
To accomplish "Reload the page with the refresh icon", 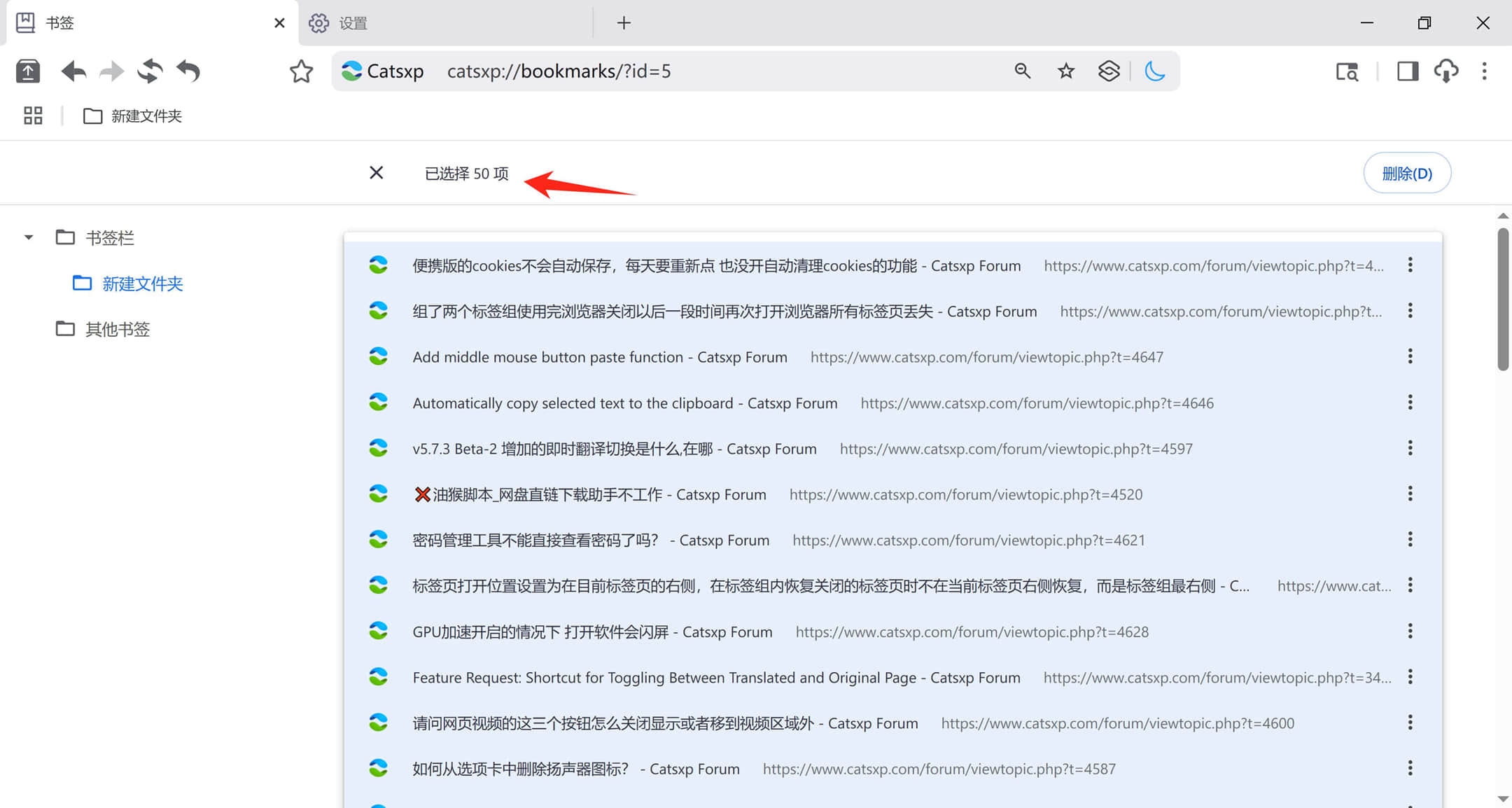I will point(150,71).
